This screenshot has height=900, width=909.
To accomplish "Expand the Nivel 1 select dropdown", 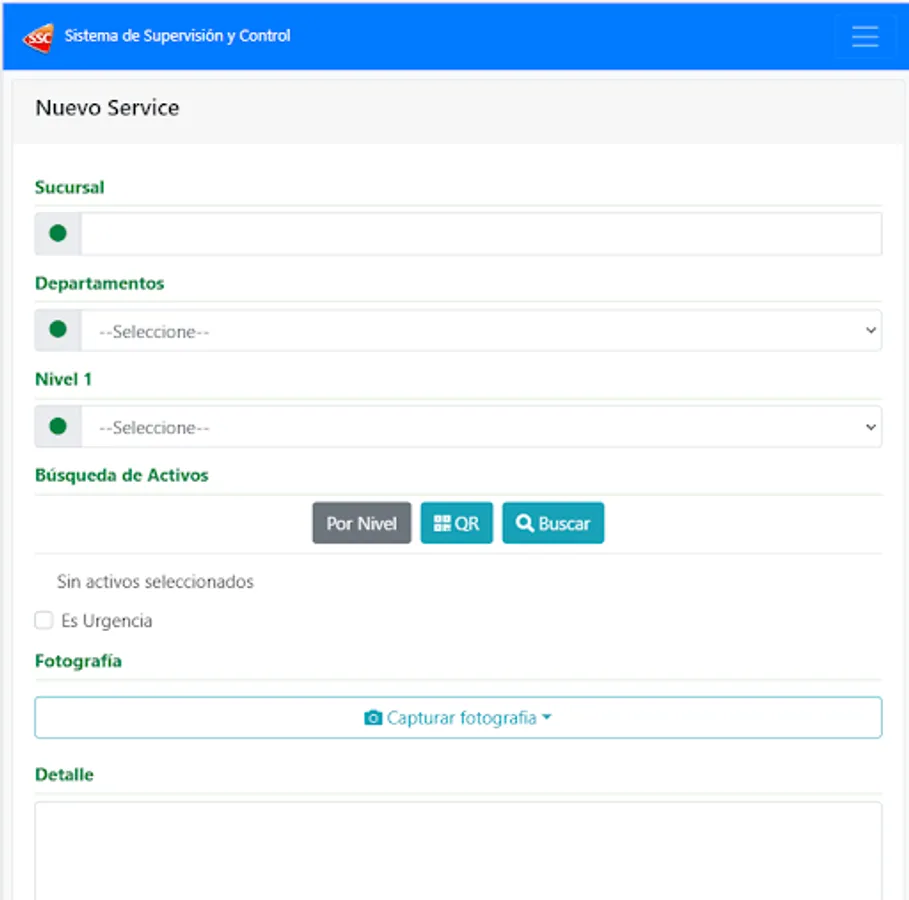I will (x=481, y=427).
